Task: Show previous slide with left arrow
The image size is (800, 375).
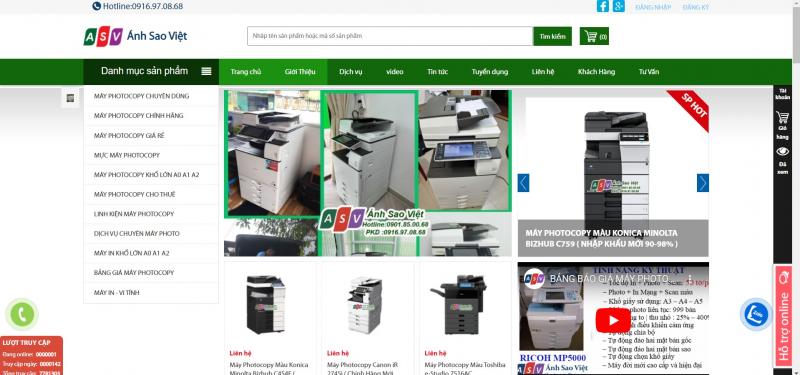Action: pos(523,183)
